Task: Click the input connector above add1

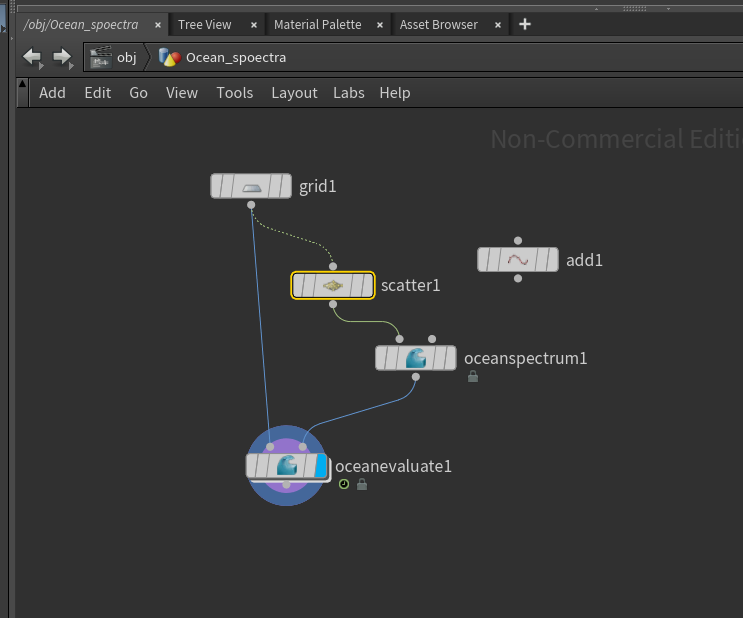Action: click(518, 241)
